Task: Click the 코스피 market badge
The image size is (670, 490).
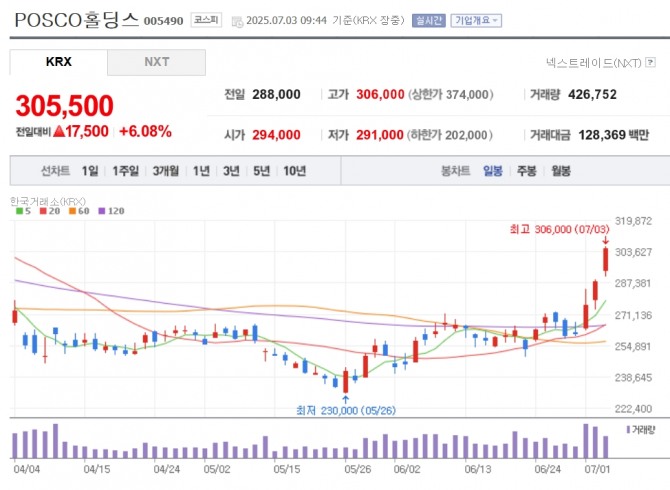Action: pyautogui.click(x=206, y=20)
